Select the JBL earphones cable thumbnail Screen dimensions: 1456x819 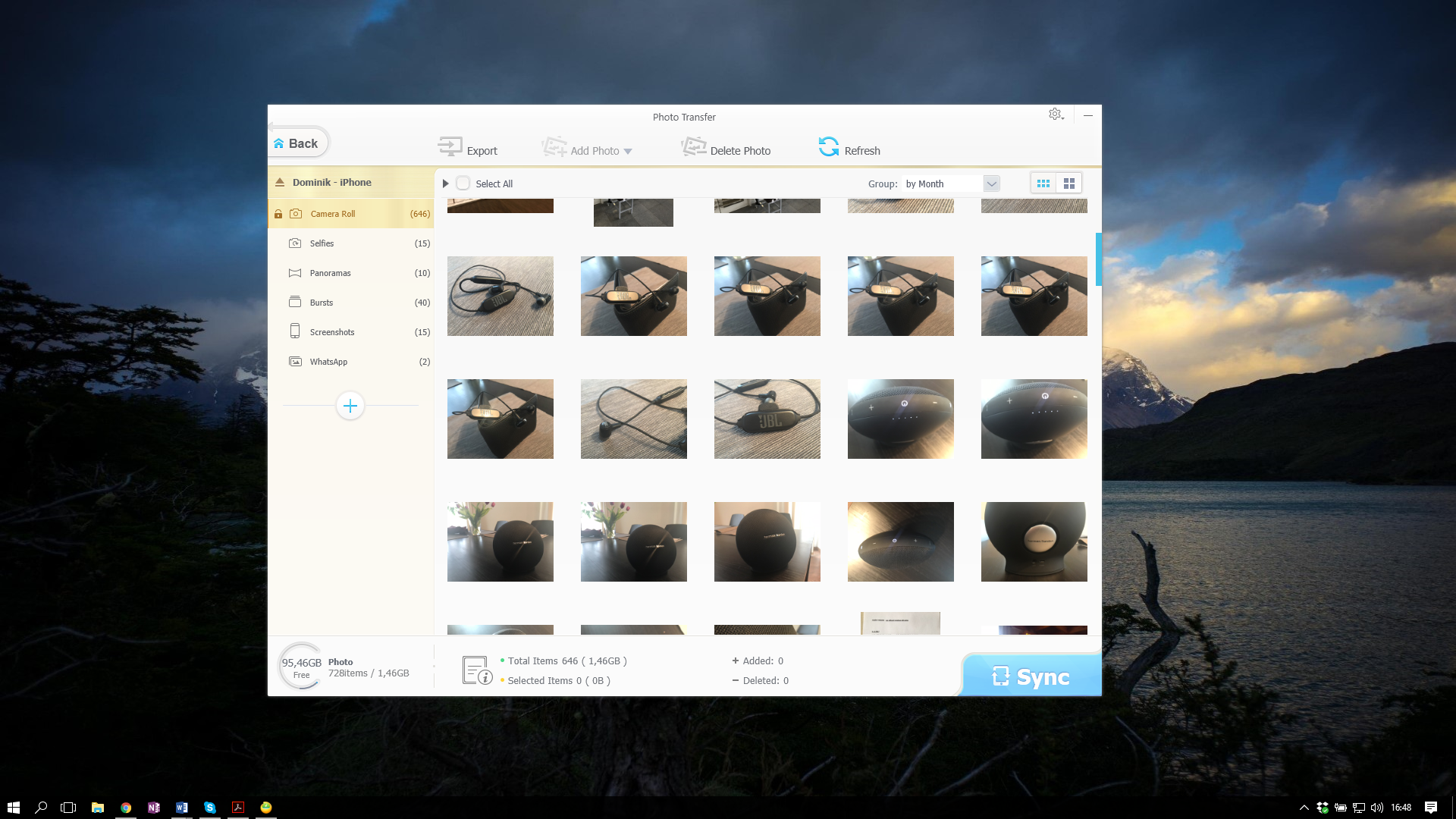point(500,296)
